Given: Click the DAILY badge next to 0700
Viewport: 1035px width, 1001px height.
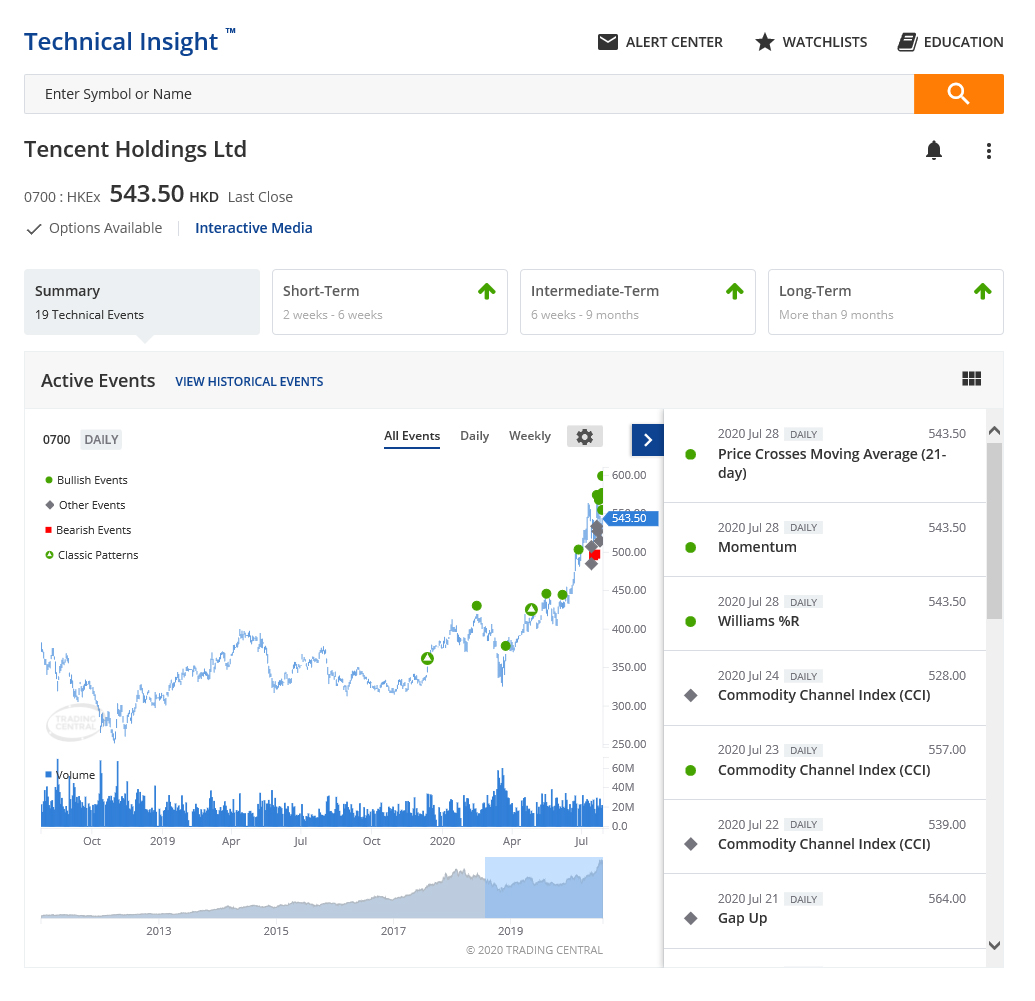Looking at the screenshot, I should 101,440.
